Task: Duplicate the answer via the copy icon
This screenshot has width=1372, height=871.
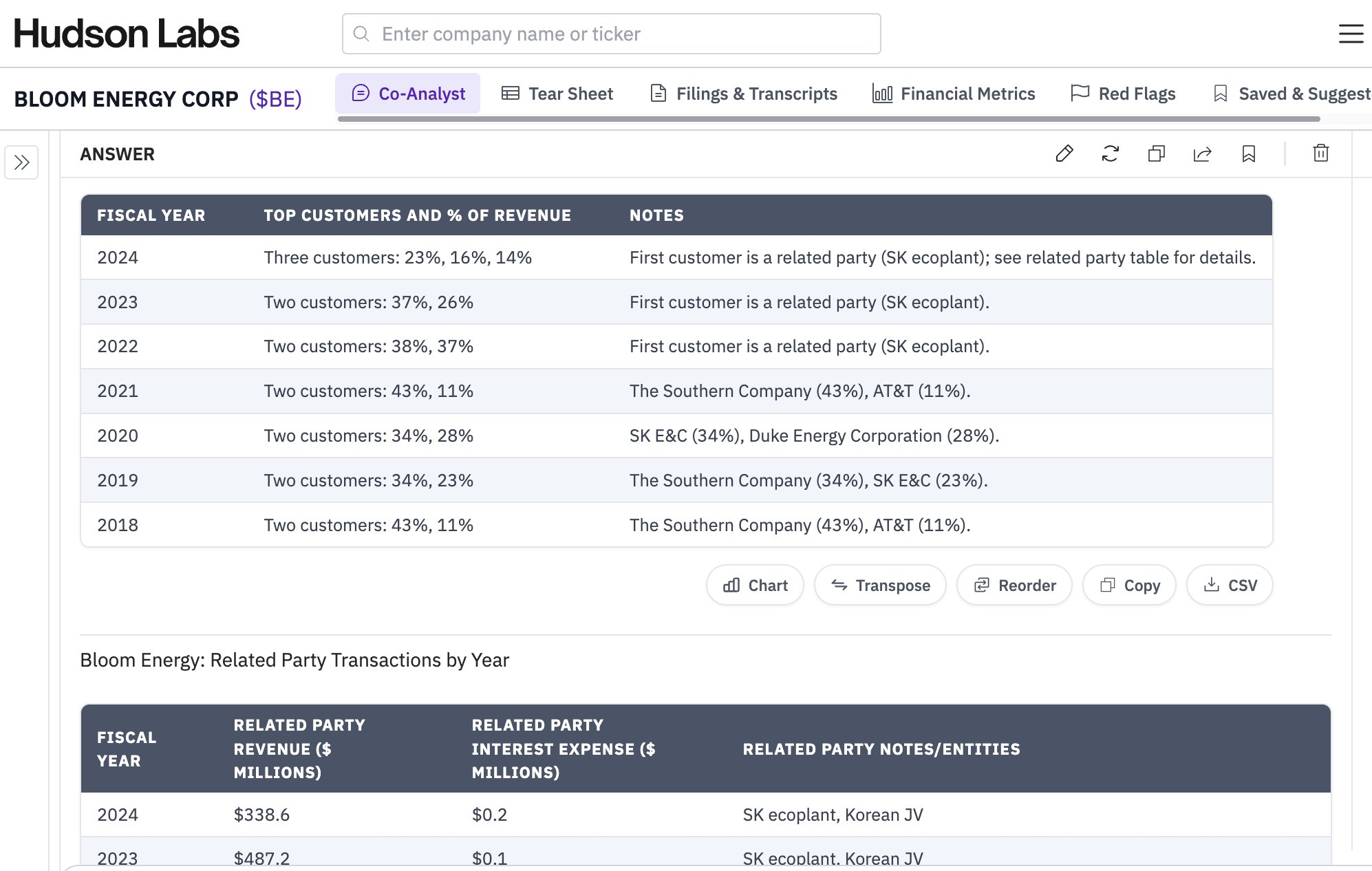Action: click(1156, 154)
